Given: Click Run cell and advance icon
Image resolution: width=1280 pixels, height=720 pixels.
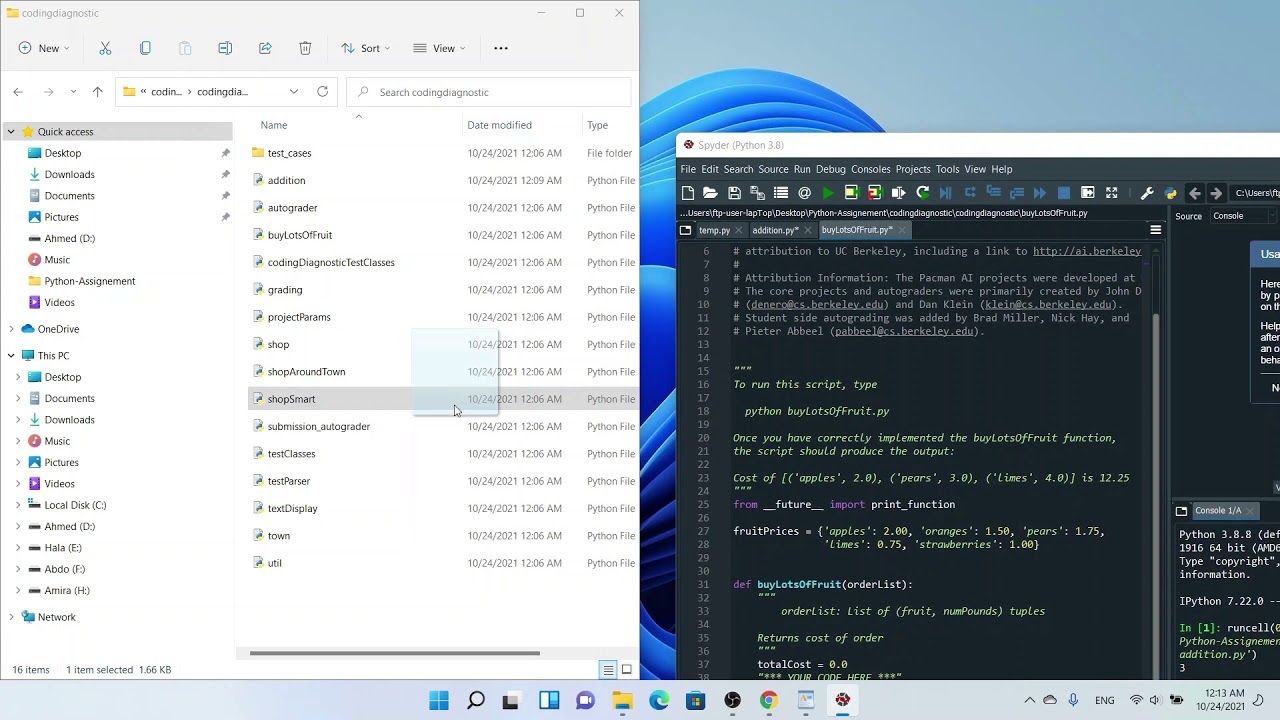Looking at the screenshot, I should coord(875,193).
